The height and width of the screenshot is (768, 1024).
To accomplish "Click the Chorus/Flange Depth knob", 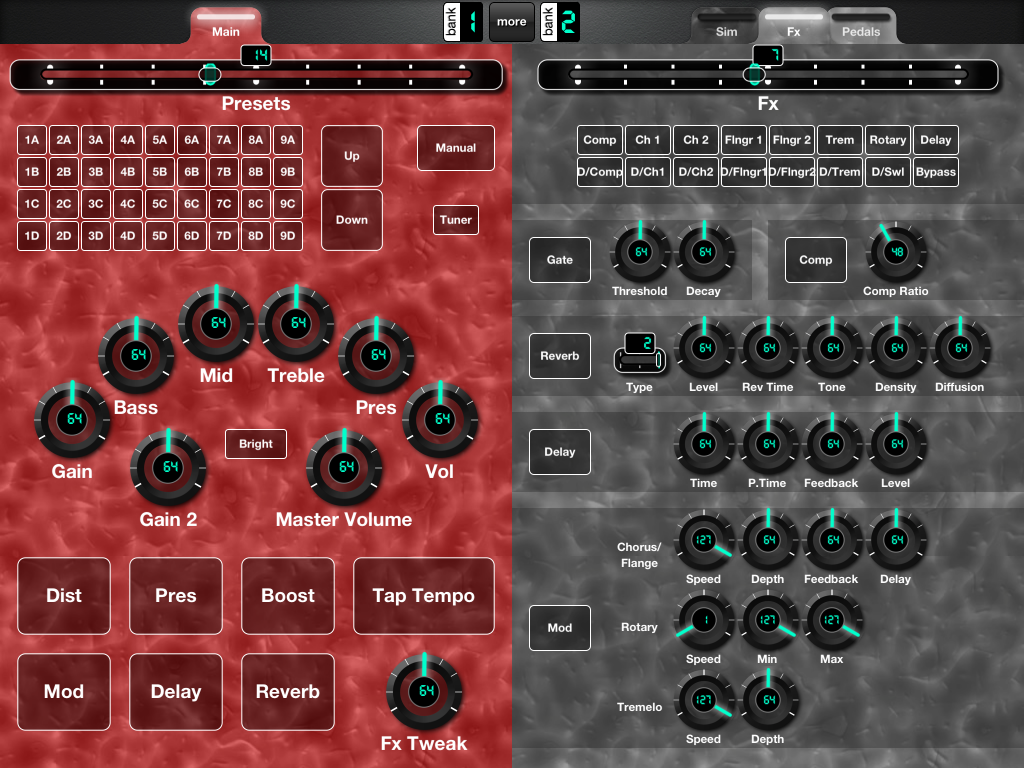I will tap(768, 540).
